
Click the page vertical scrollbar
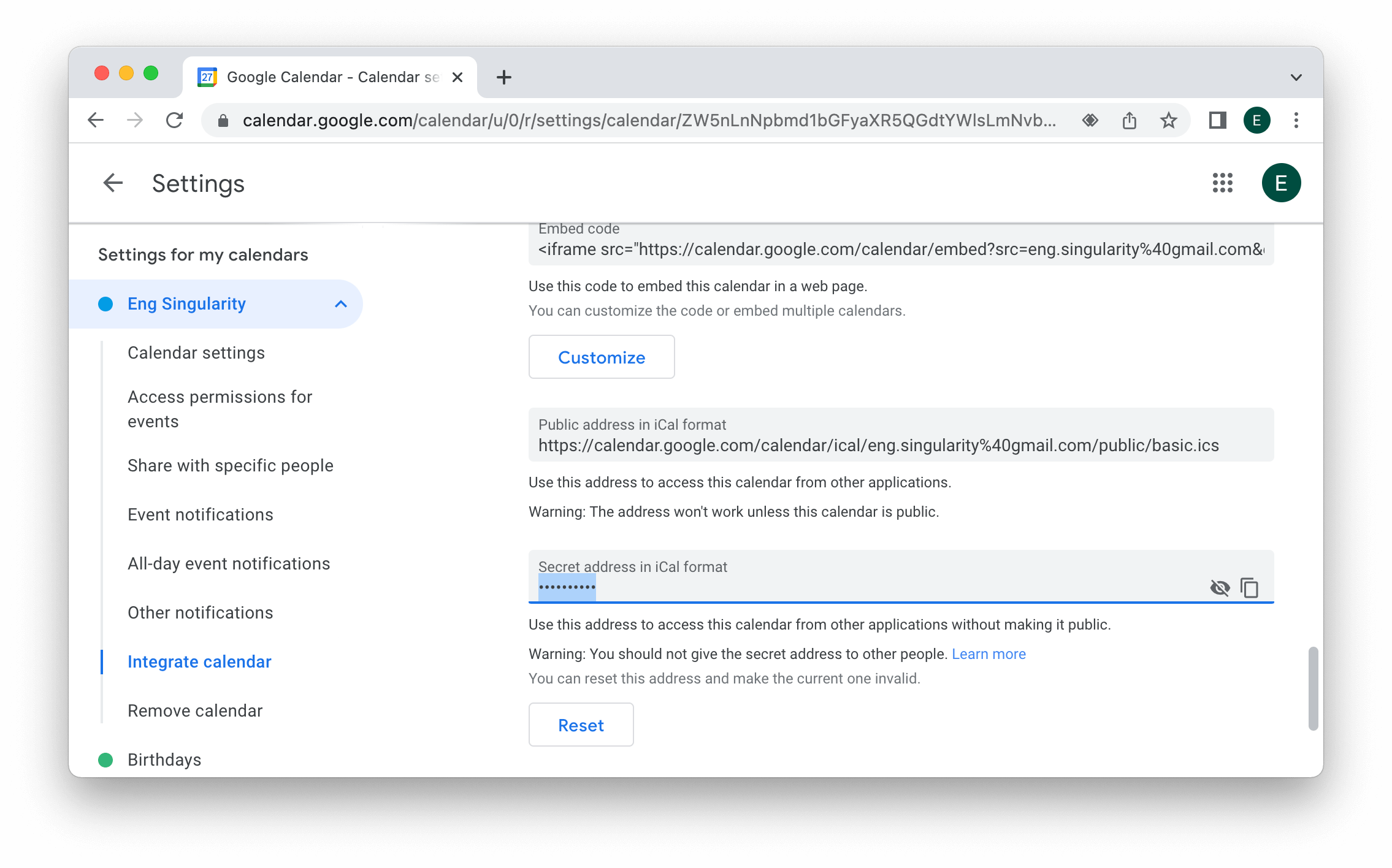[x=1313, y=688]
